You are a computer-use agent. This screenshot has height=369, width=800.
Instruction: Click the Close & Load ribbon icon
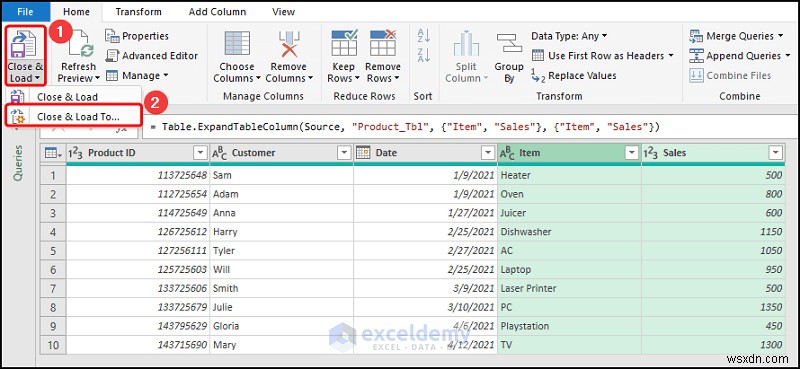(23, 43)
